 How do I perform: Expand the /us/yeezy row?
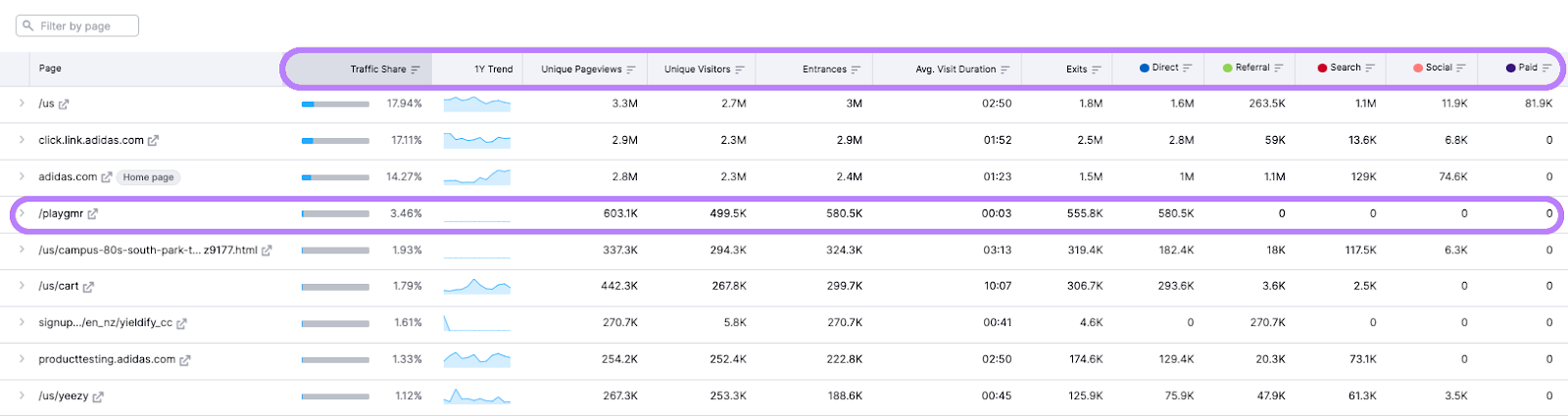22,395
